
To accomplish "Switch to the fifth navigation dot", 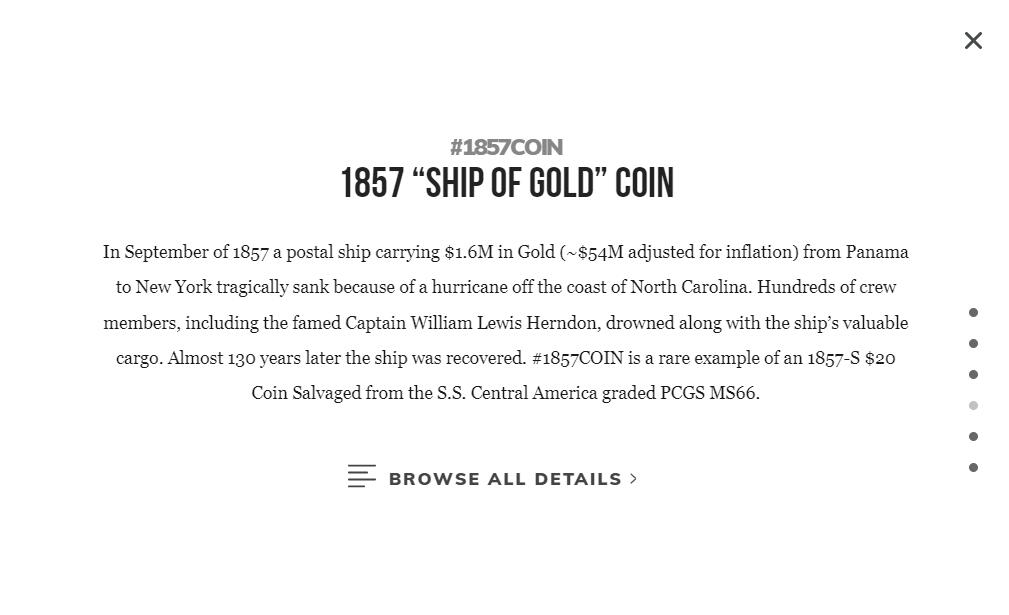I will 973,437.
